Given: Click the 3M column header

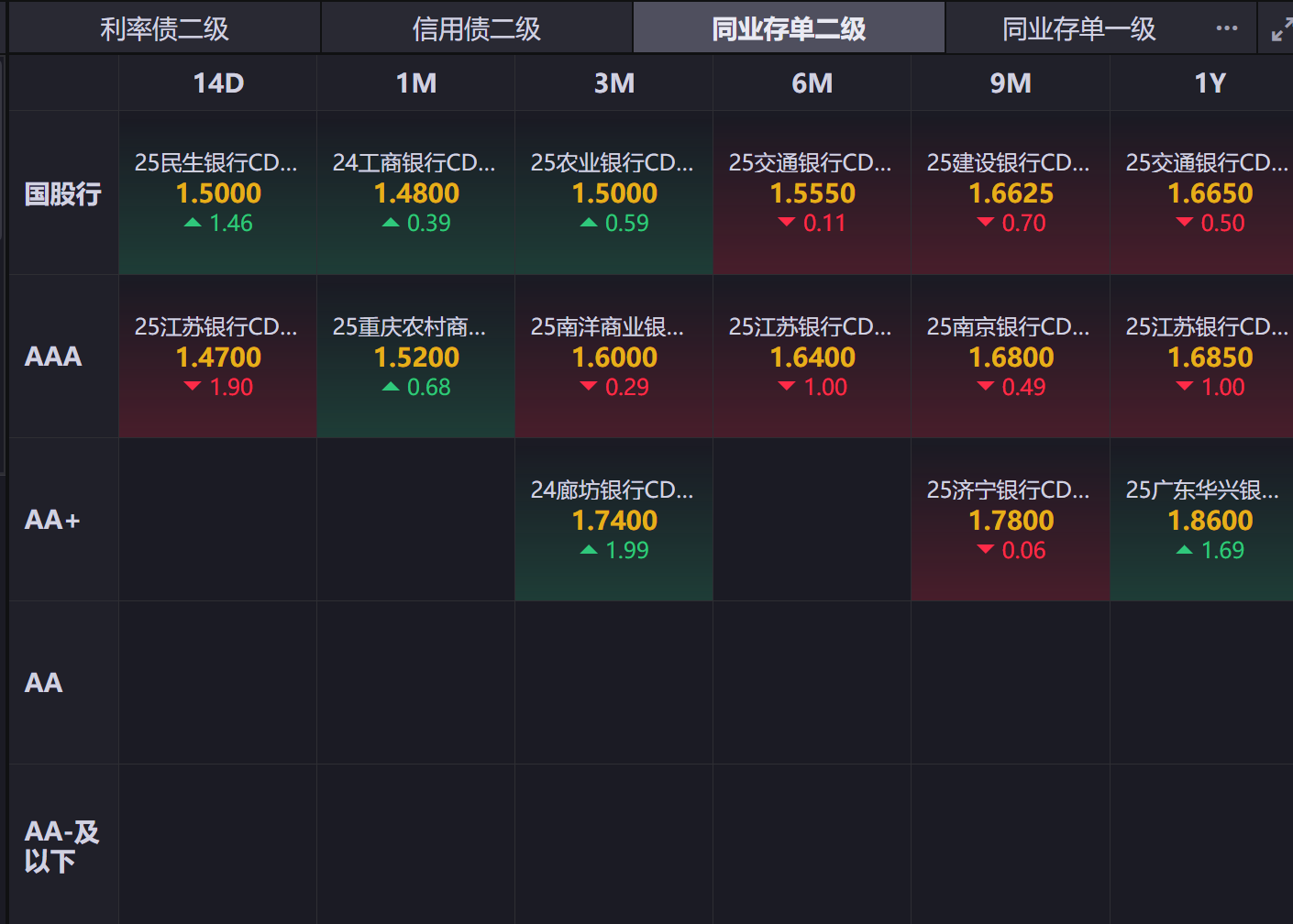Looking at the screenshot, I should [x=614, y=83].
